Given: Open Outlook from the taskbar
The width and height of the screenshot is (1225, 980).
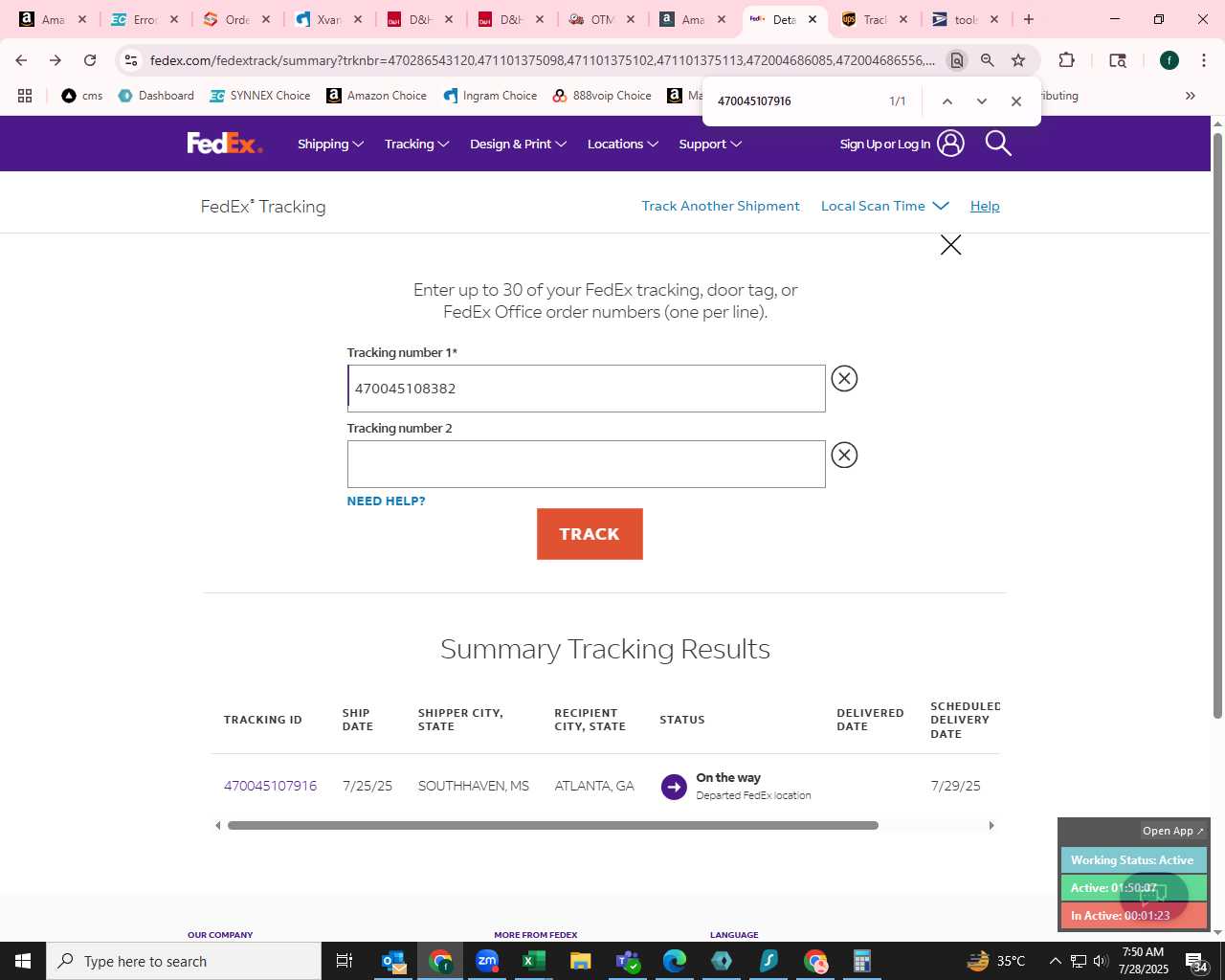Looking at the screenshot, I should tap(393, 961).
